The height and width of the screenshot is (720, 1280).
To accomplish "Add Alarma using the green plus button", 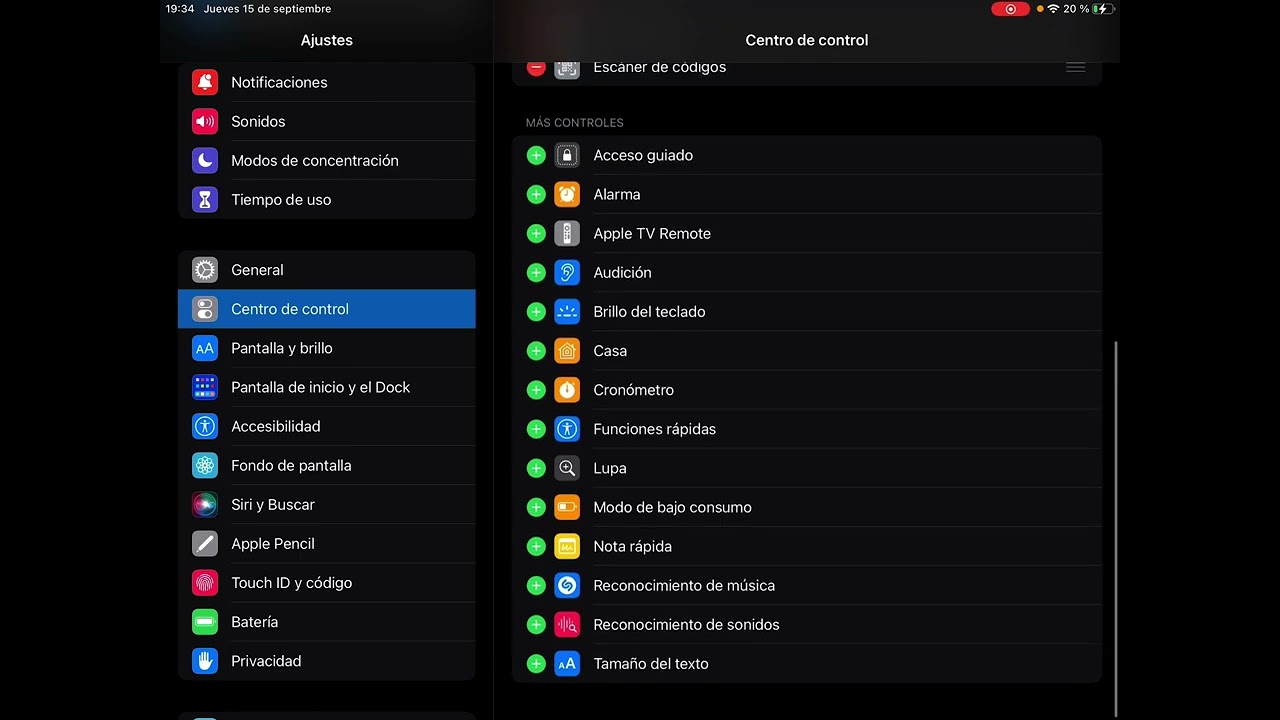I will (x=536, y=194).
